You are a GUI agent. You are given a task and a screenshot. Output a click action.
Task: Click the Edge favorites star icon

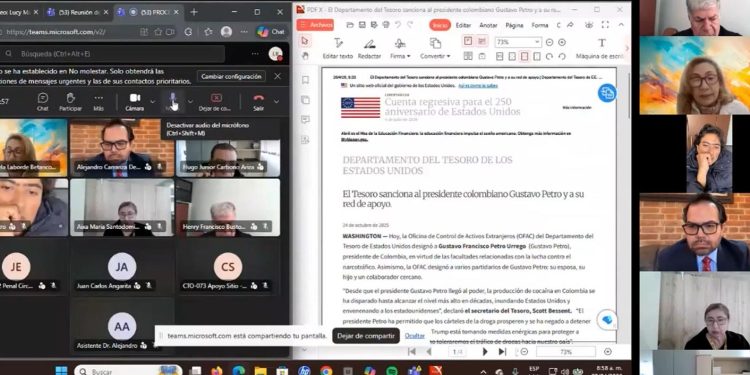[209, 32]
